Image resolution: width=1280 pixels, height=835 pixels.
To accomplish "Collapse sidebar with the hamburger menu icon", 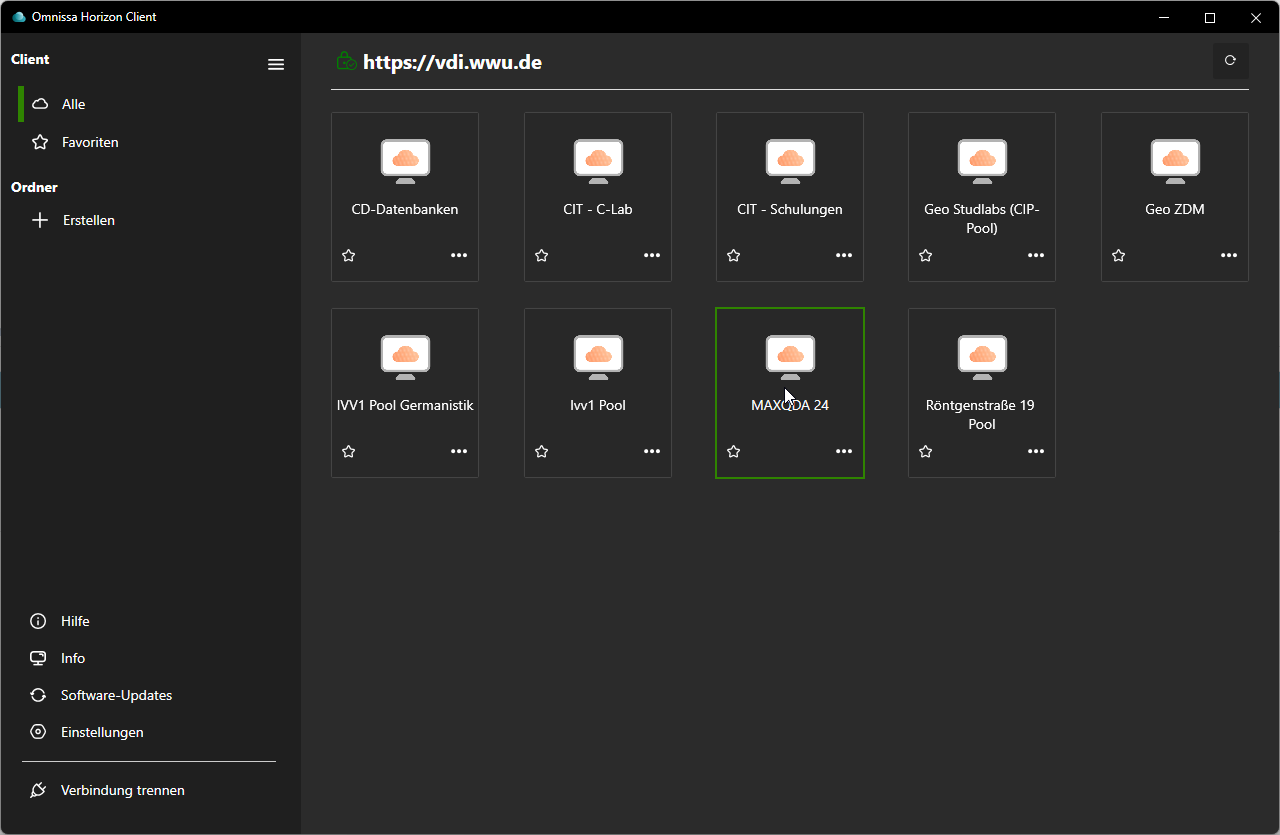I will 276,65.
